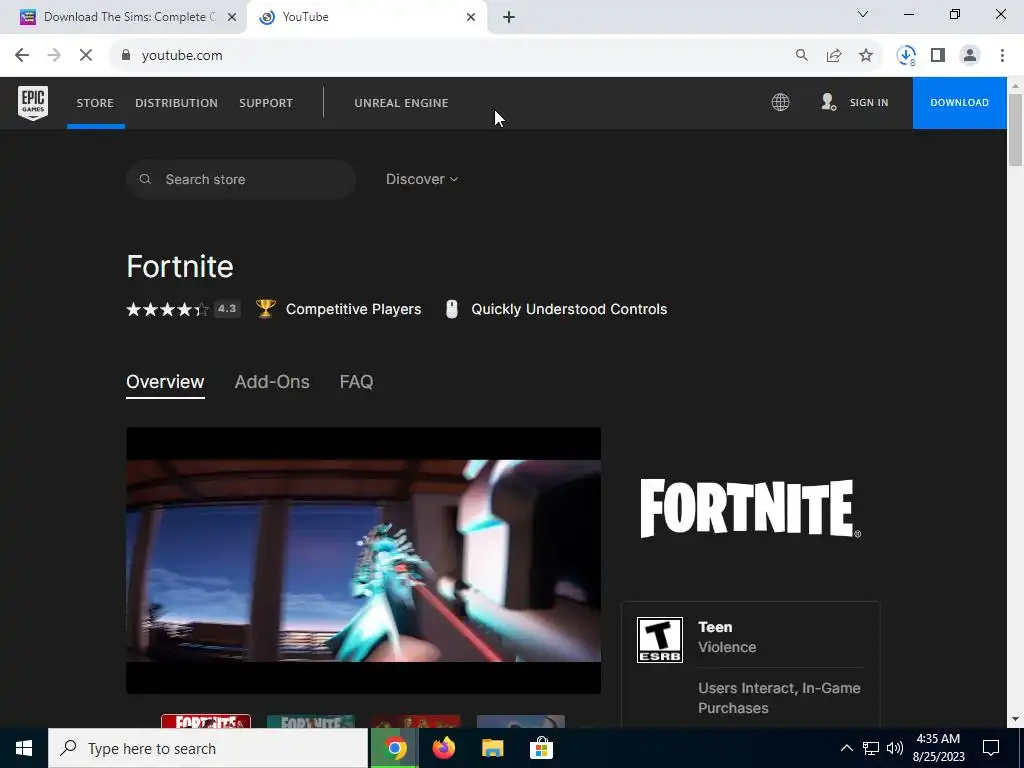Click the page vertical scrollbar thumb
The width and height of the screenshot is (1024, 768).
(x=1015, y=130)
